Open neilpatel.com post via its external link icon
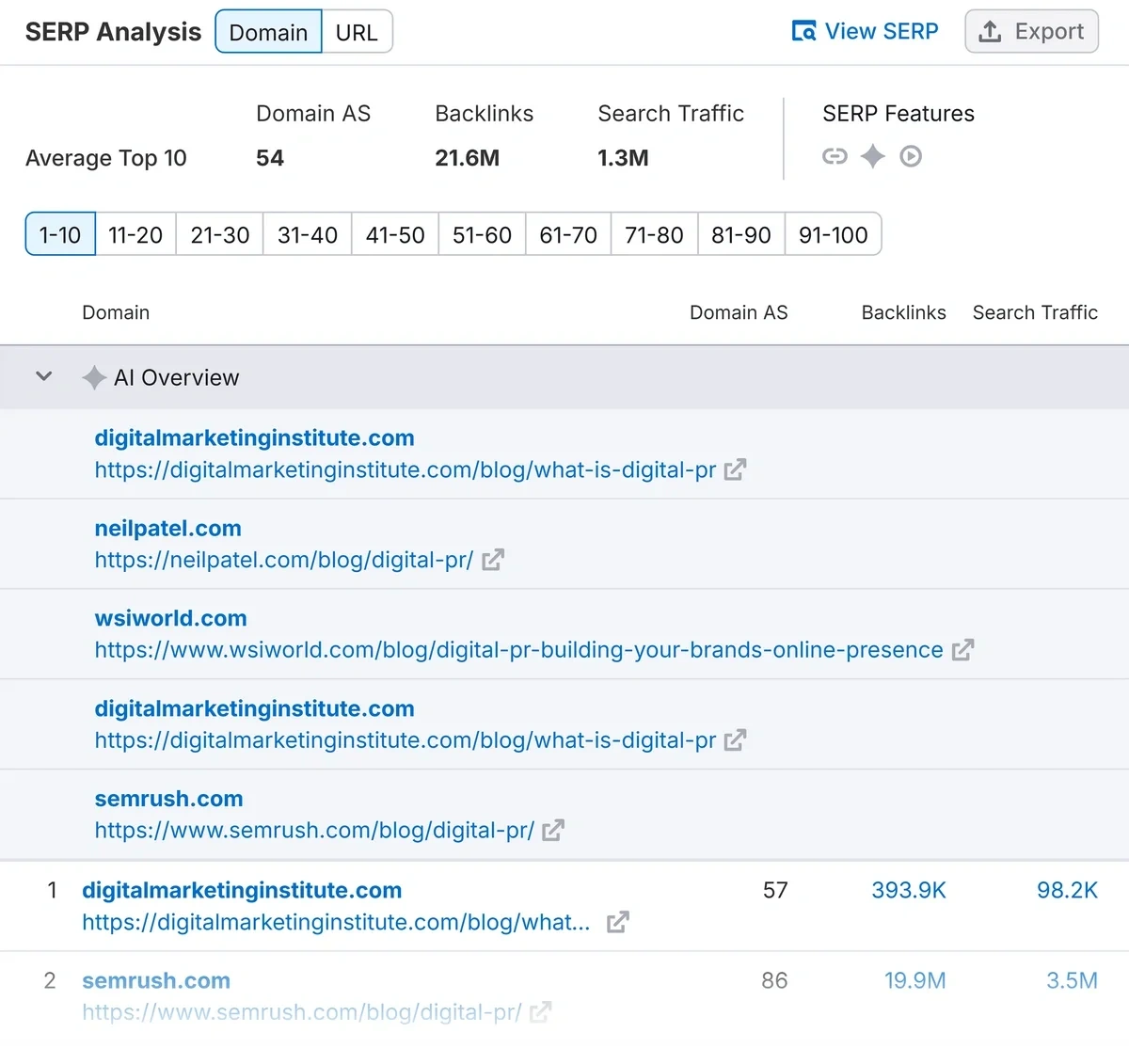The image size is (1129, 1064). click(492, 560)
